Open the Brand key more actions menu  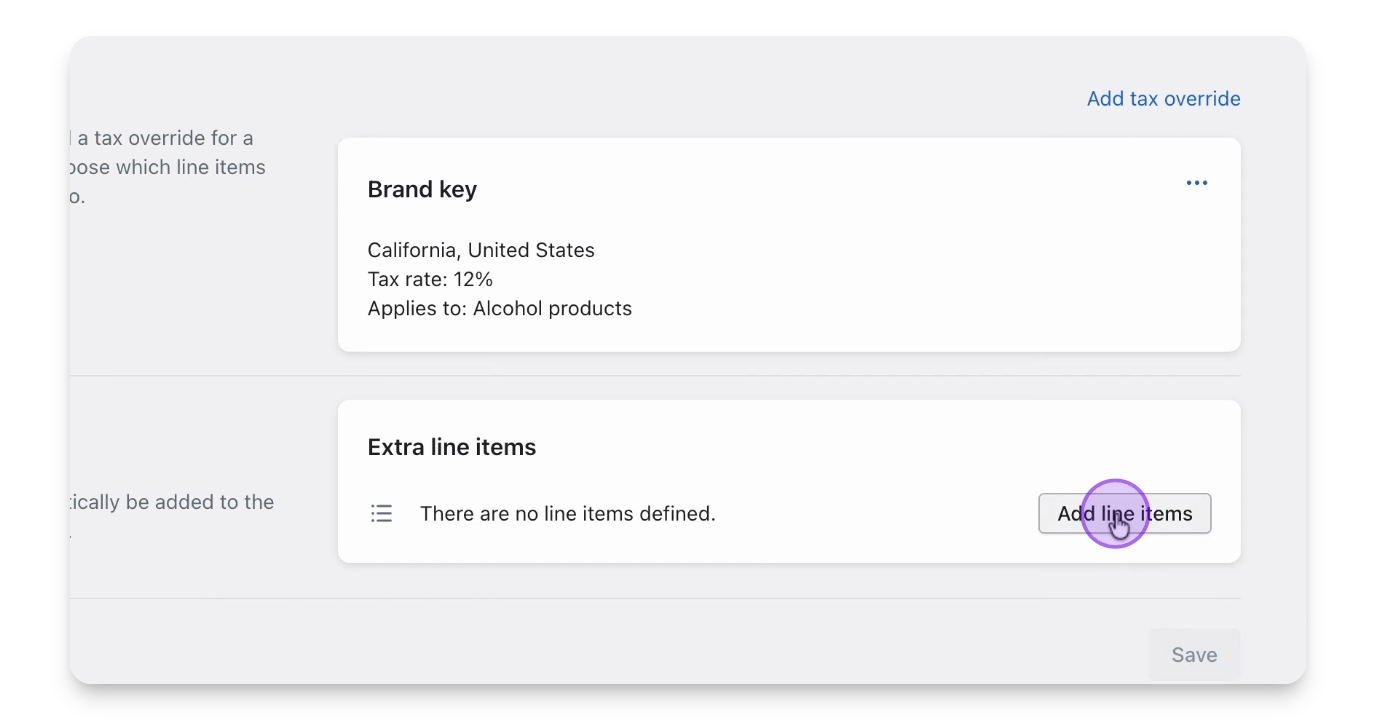click(1196, 183)
